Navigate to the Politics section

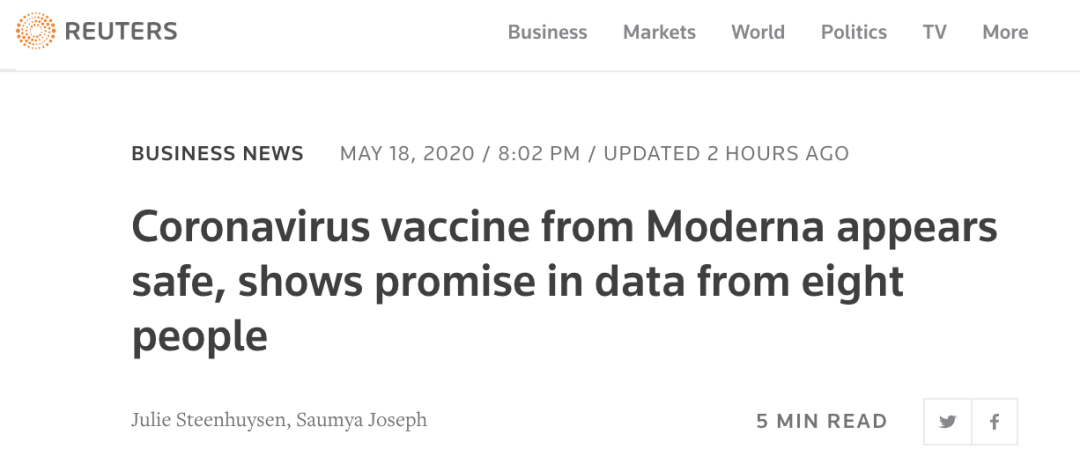click(854, 32)
